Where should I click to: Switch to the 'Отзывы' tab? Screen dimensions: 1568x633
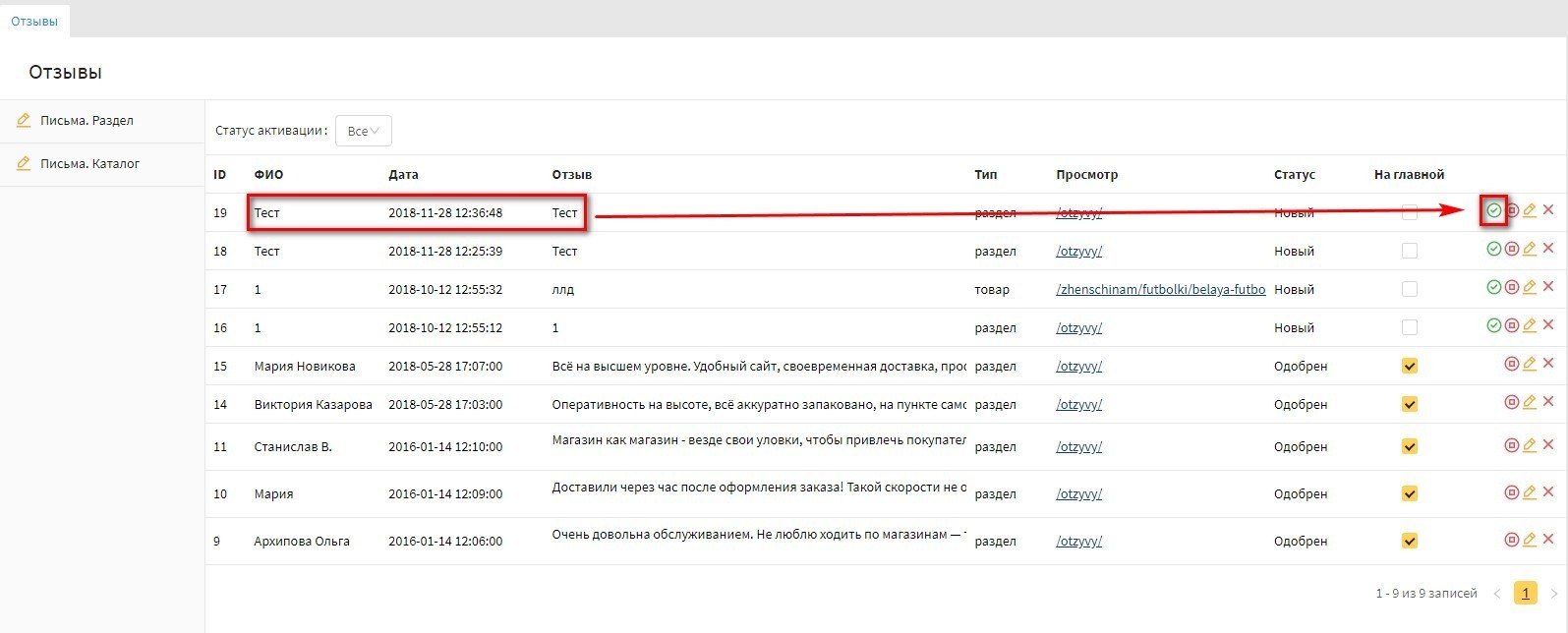[34, 21]
